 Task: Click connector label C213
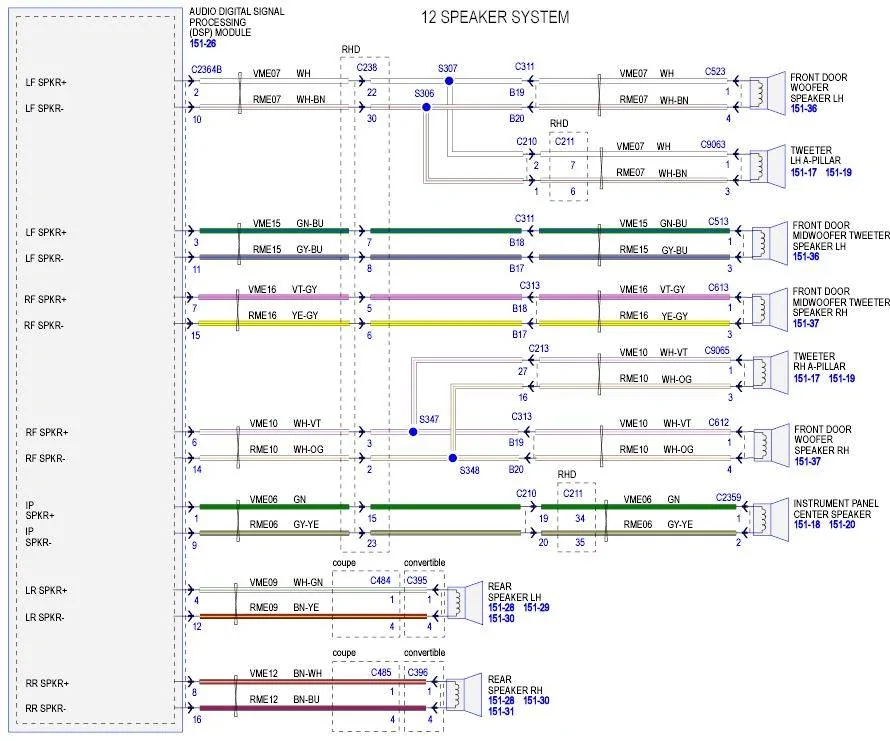tap(539, 349)
